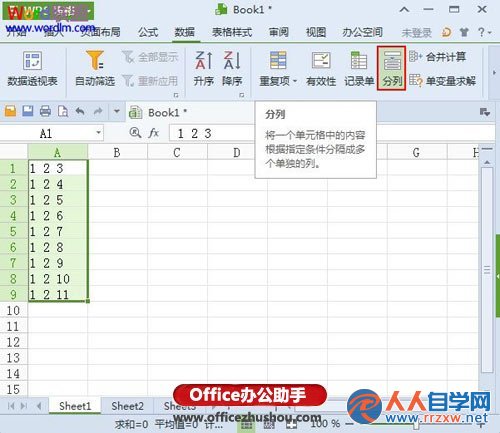Switch to the 公式 ribbon tab
The image size is (500, 433).
148,32
